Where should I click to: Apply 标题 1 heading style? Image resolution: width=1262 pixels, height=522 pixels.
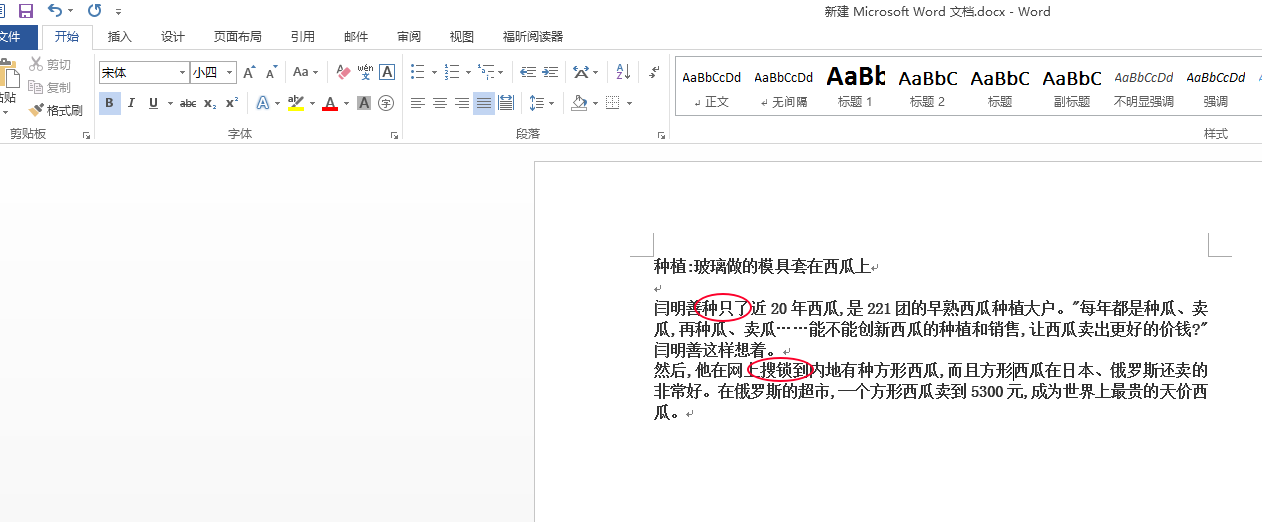coord(856,87)
